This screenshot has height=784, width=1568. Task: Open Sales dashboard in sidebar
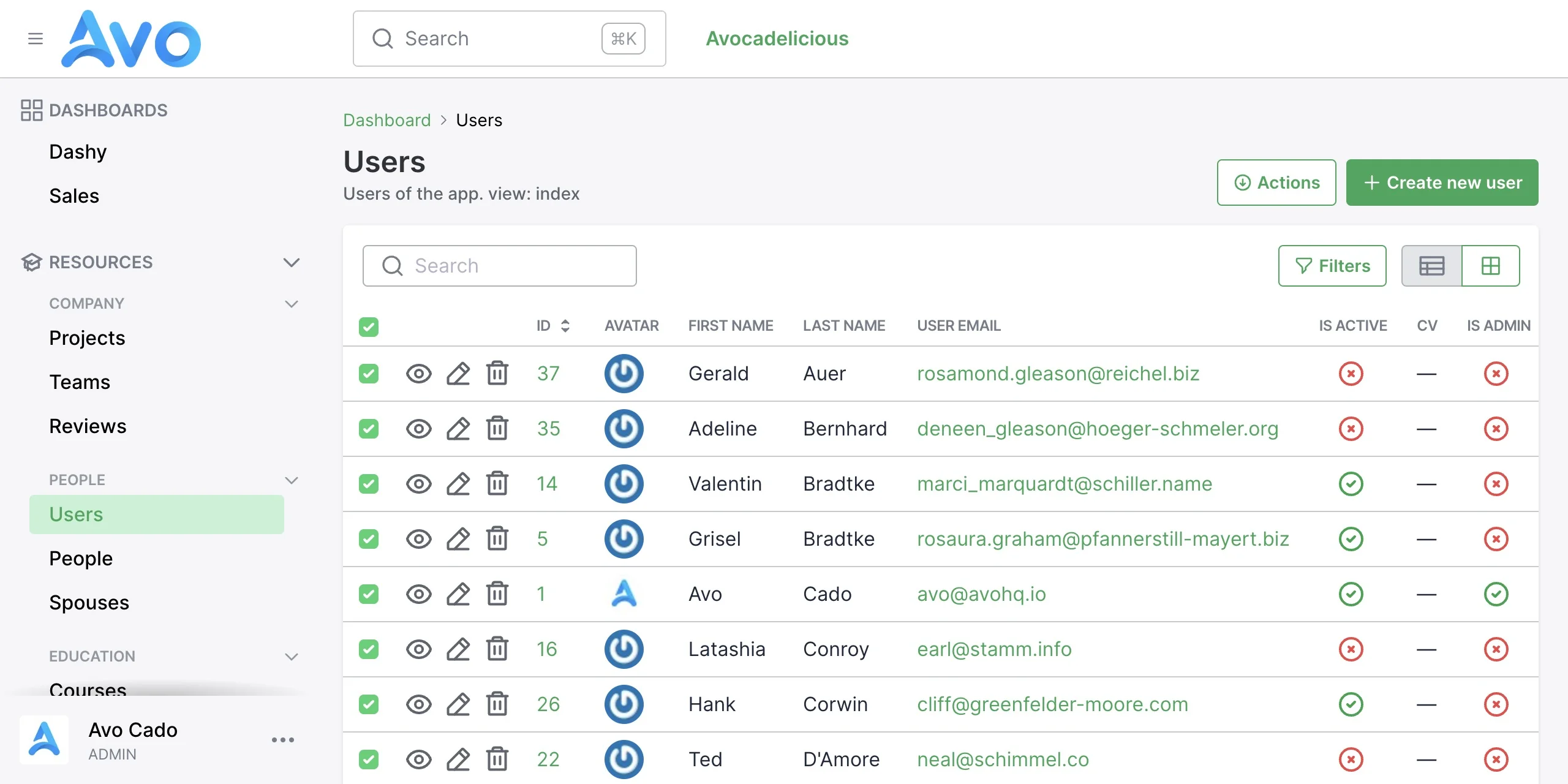click(x=74, y=196)
